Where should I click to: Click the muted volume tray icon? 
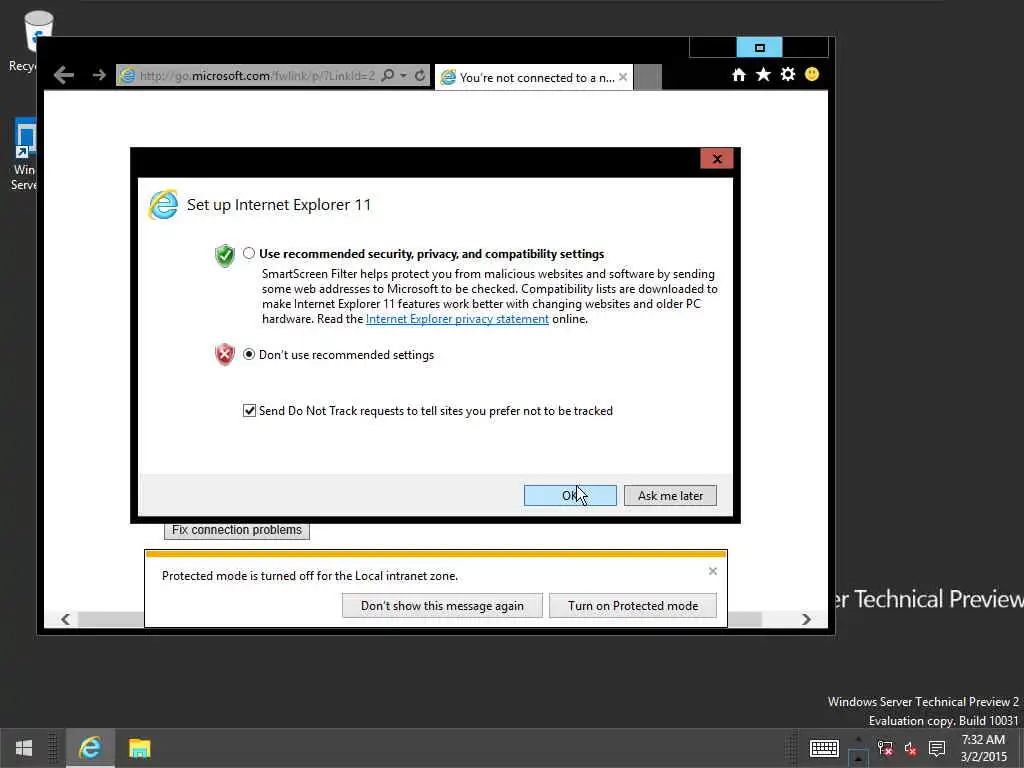pos(910,748)
